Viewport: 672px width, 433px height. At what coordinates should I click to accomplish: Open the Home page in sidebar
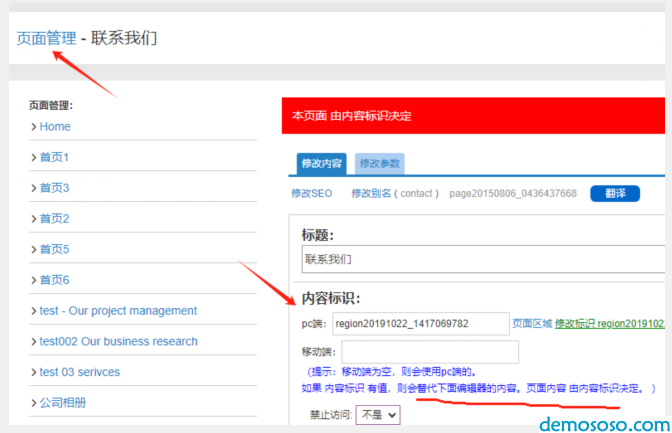coord(55,127)
